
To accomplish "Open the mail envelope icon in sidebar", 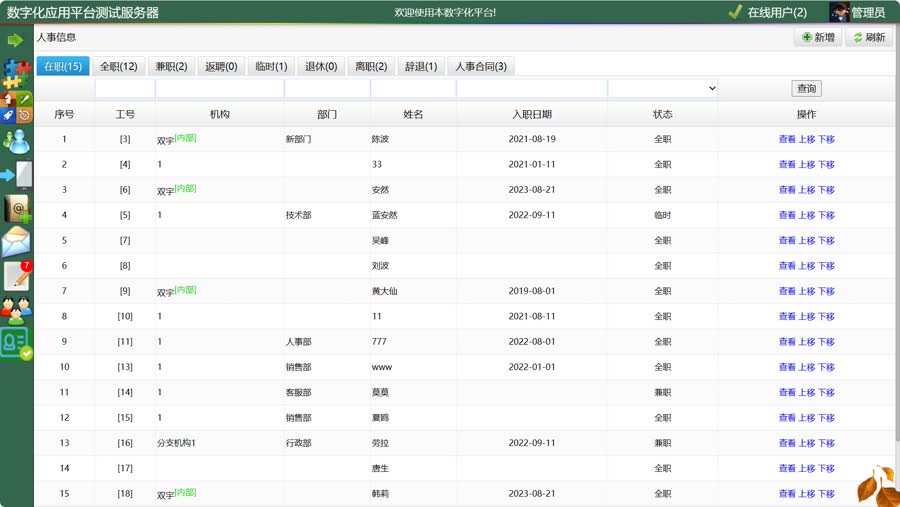I will click(x=16, y=242).
